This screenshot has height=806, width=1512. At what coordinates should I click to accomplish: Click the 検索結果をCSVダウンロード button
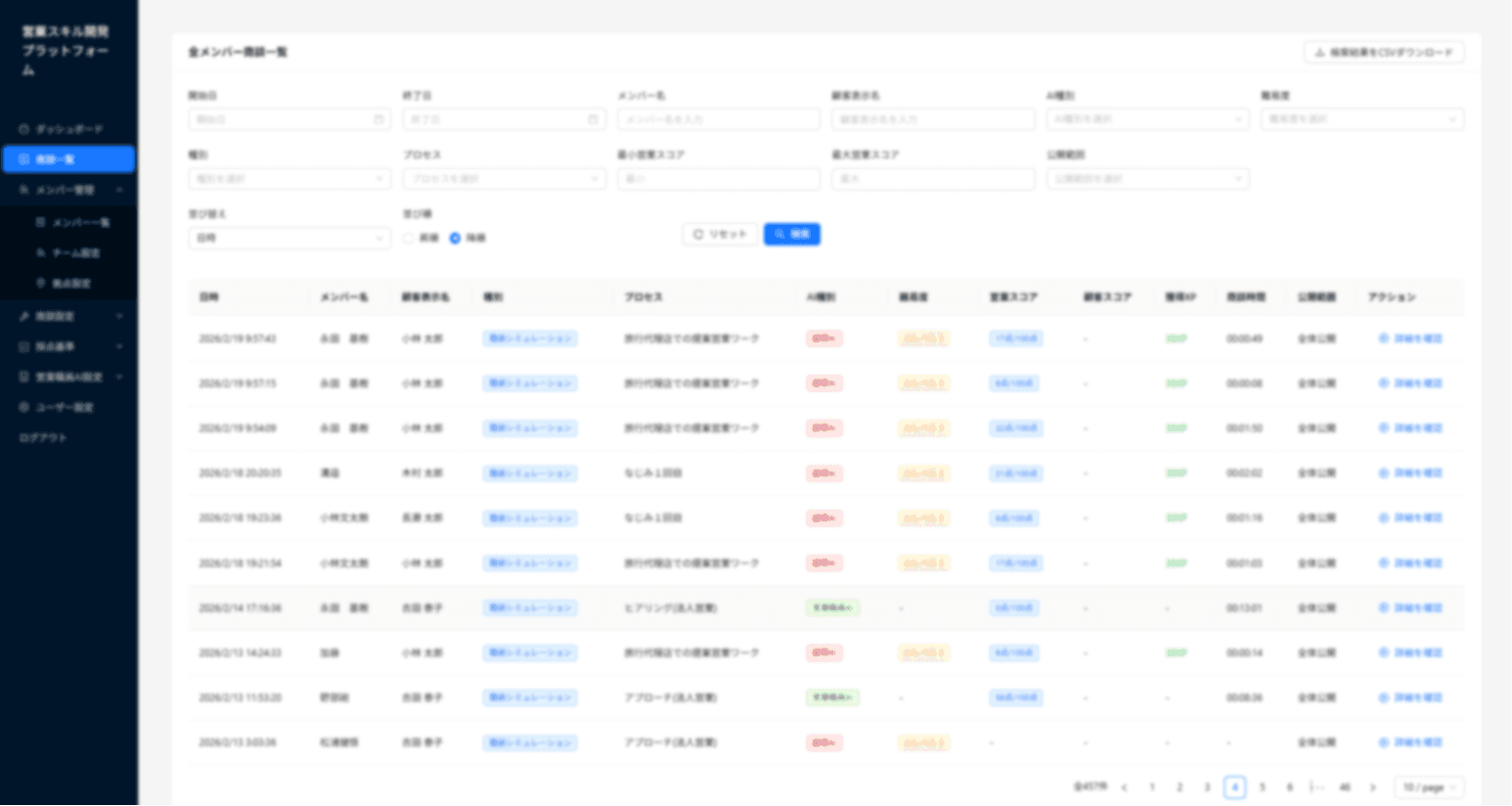point(1384,53)
